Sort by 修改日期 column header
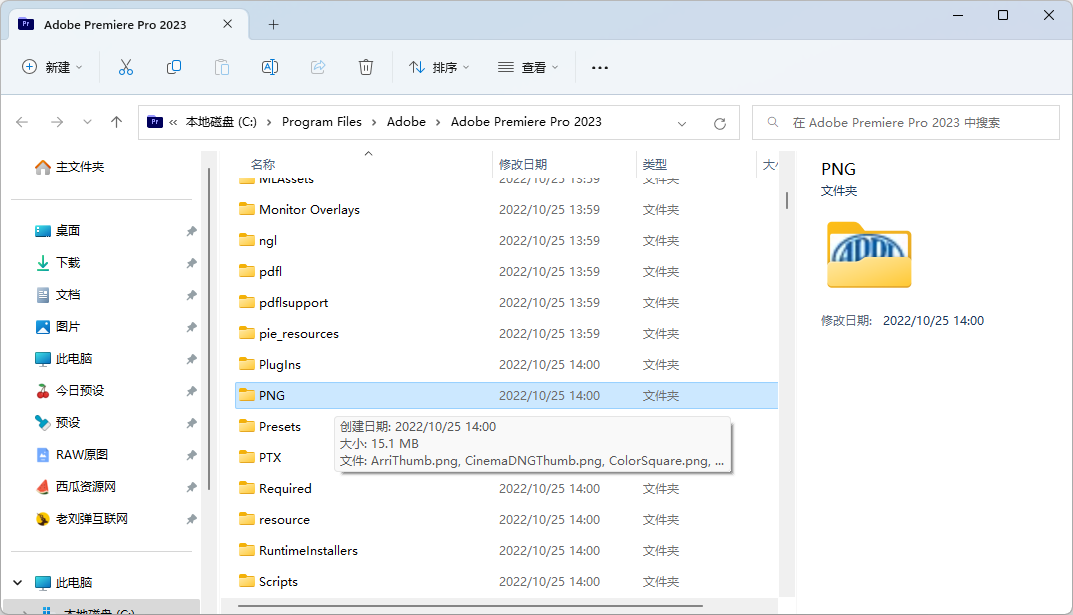 523,164
